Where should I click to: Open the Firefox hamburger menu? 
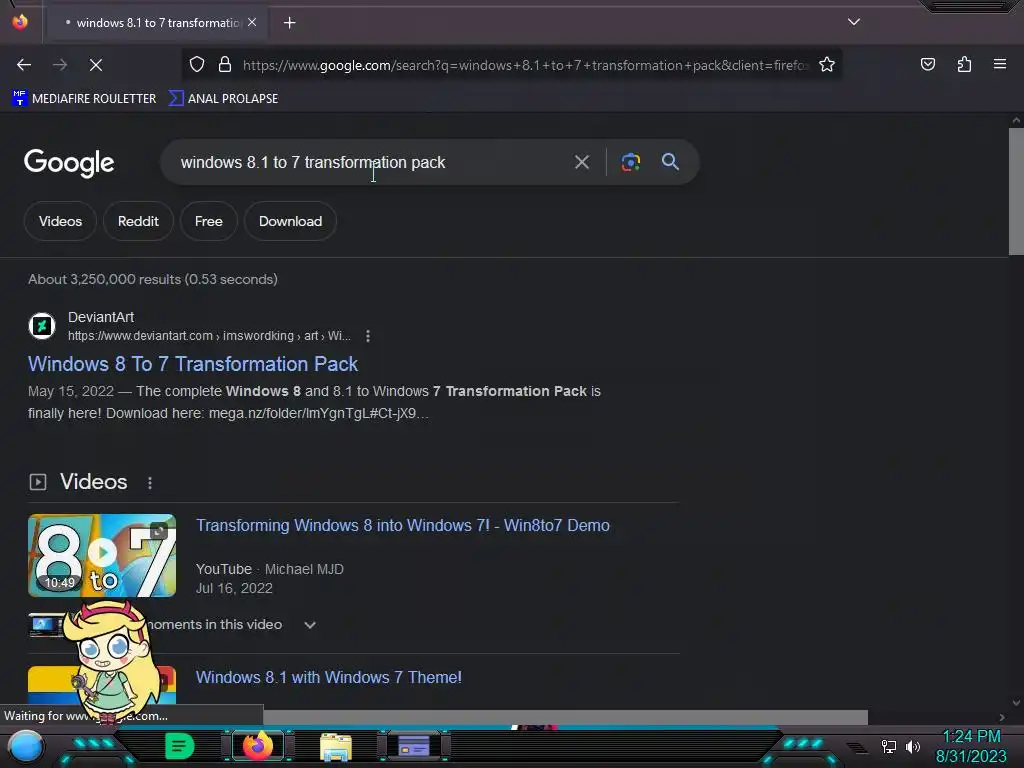click(1000, 64)
